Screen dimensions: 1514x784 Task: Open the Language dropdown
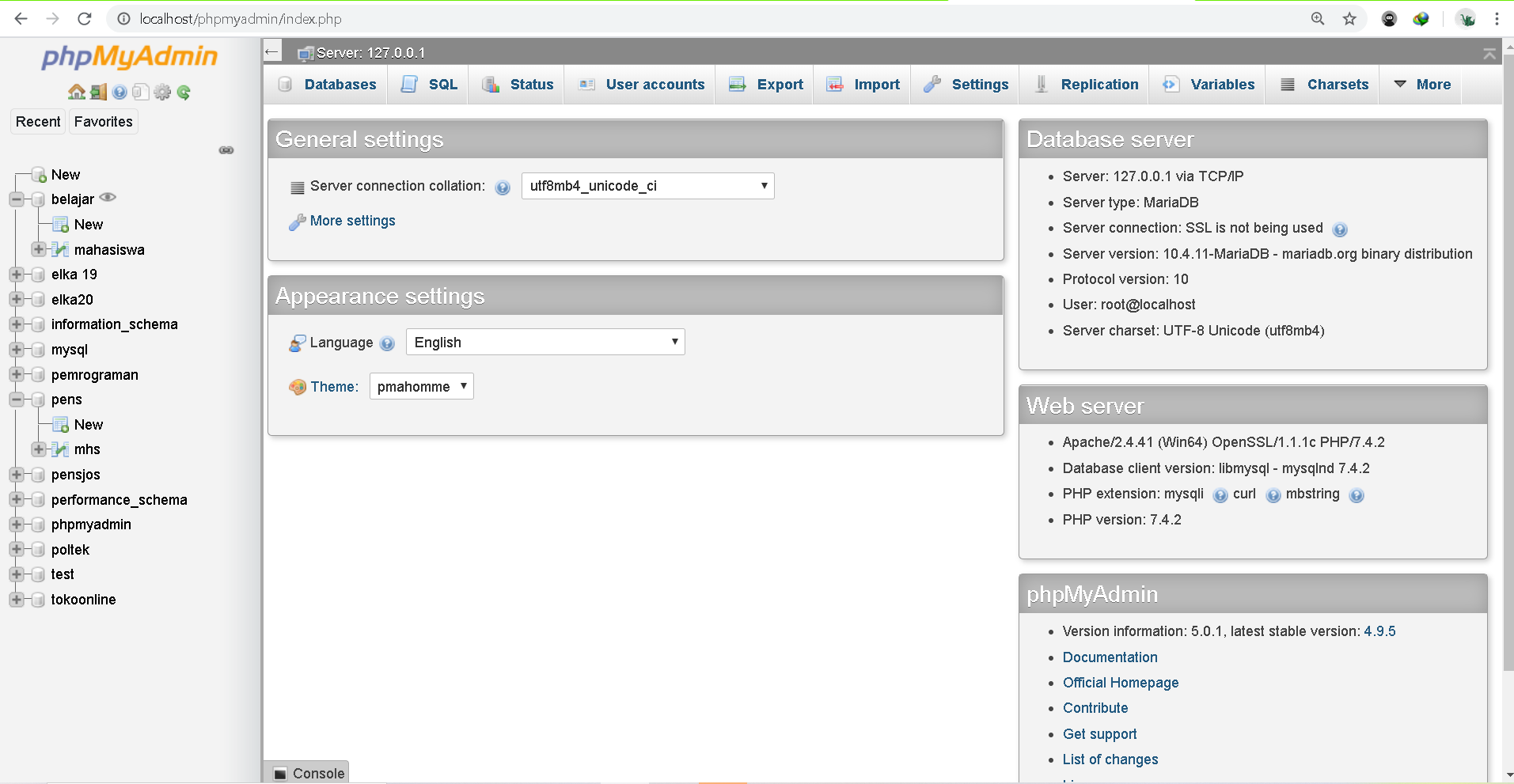pos(545,342)
